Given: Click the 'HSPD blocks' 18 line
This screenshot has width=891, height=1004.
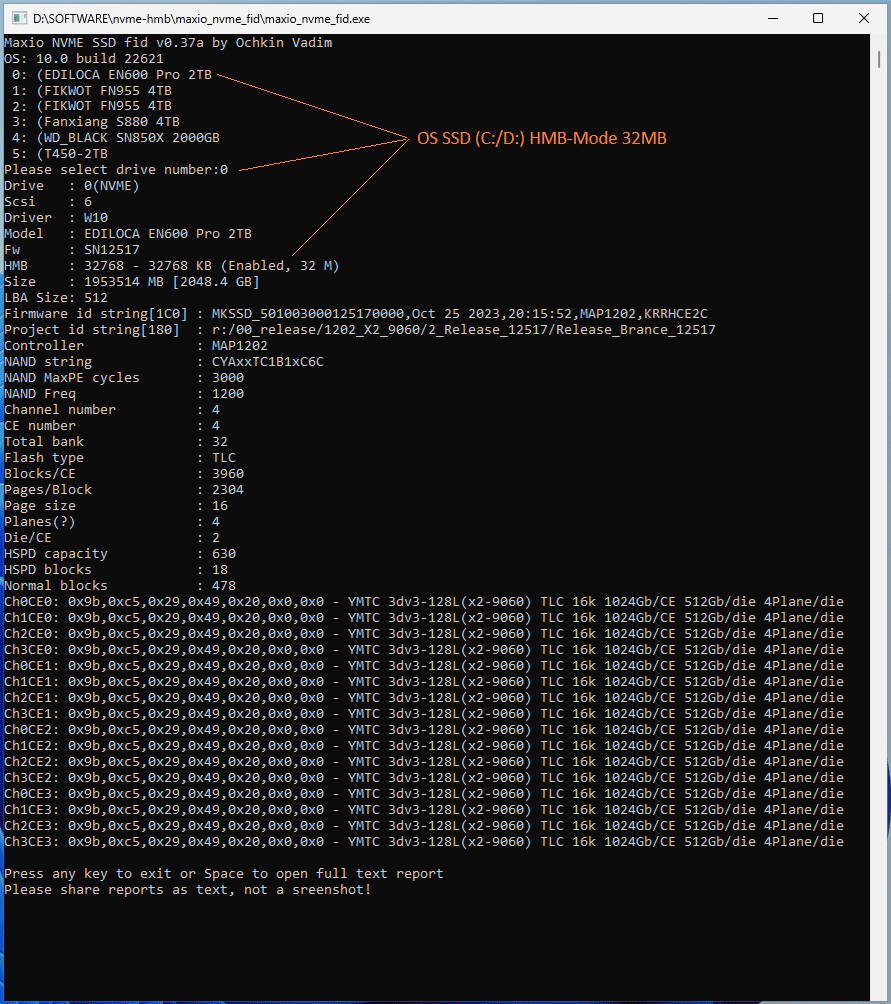Looking at the screenshot, I should coord(116,570).
